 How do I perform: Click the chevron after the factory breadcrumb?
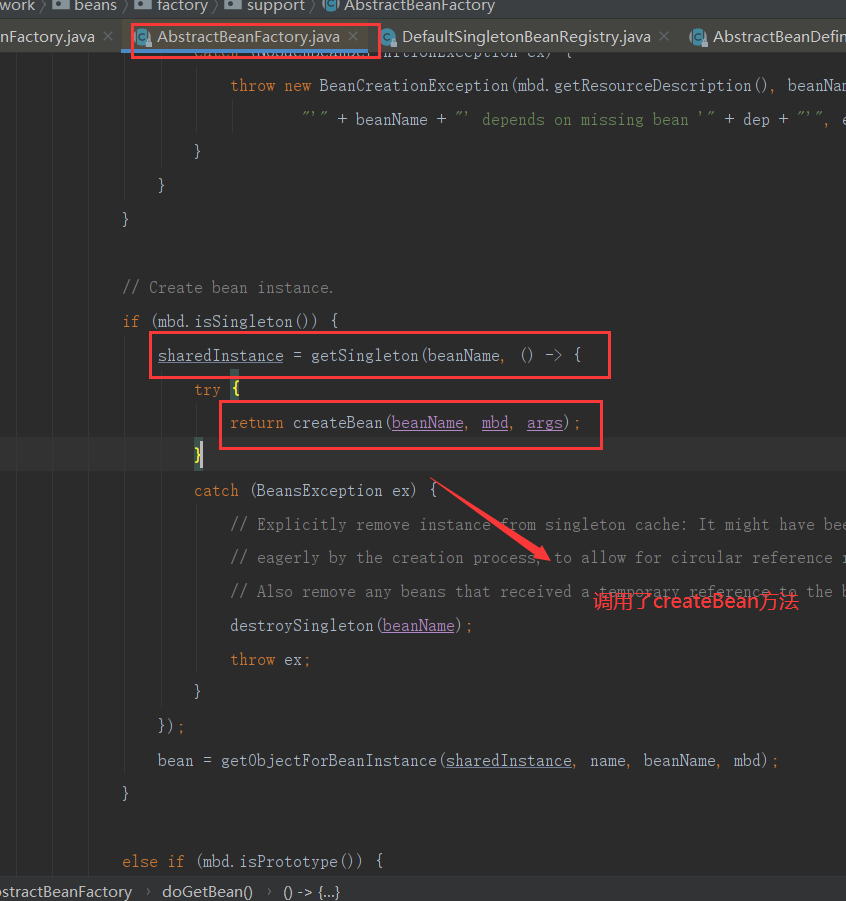[x=213, y=7]
